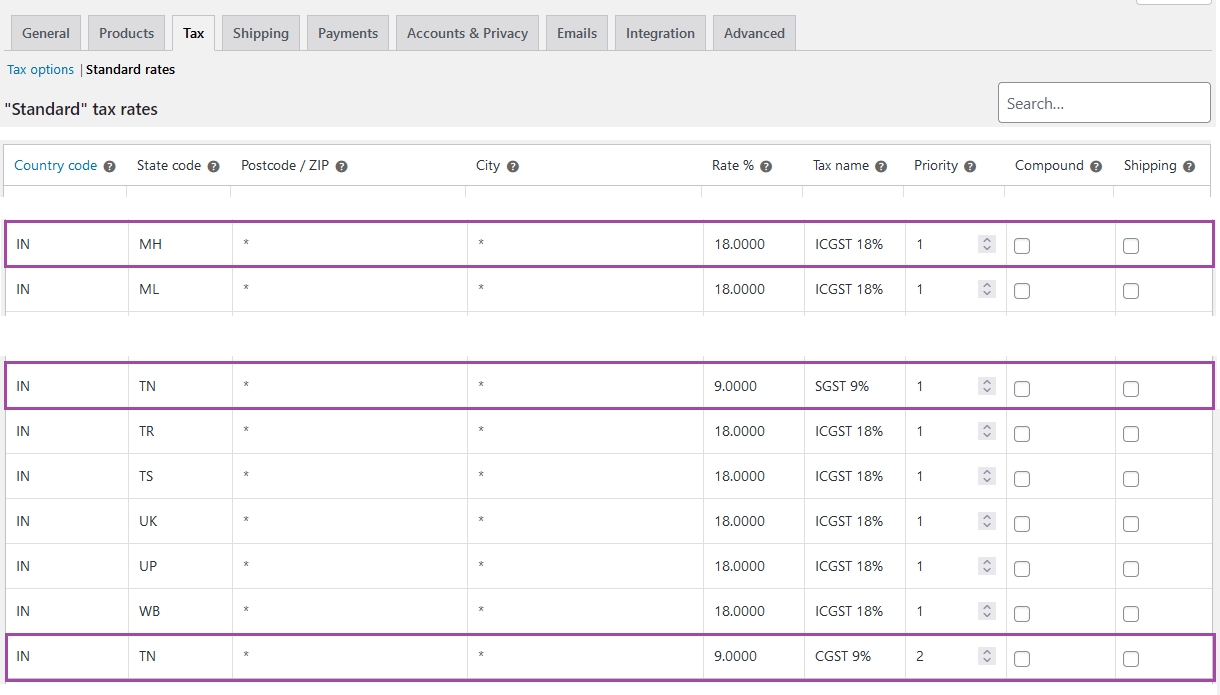Tick Shipping checkbox for SGST 9% row
The image size is (1220, 695).
[x=1131, y=388]
